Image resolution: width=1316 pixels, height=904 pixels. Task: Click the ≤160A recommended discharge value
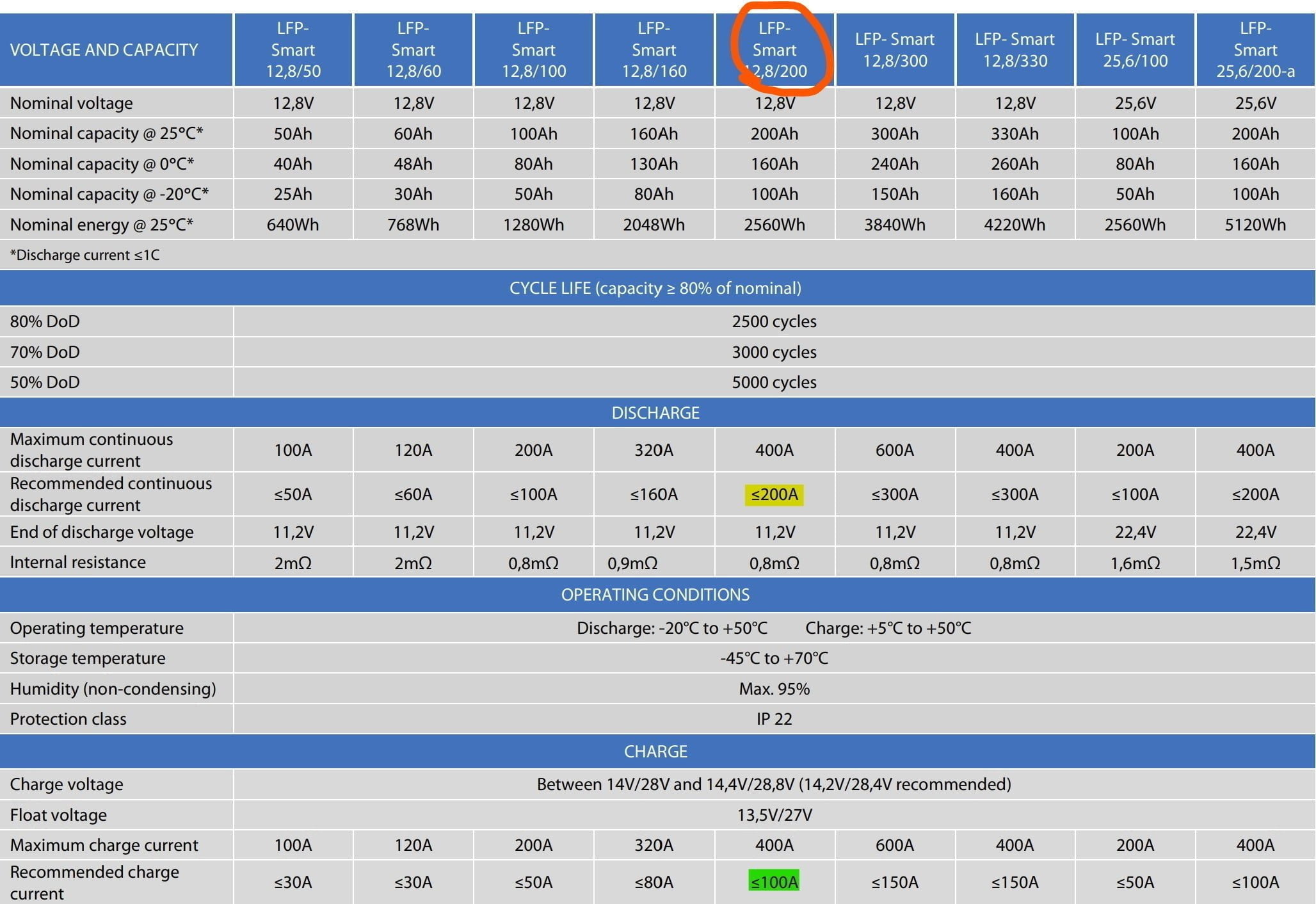pos(654,494)
